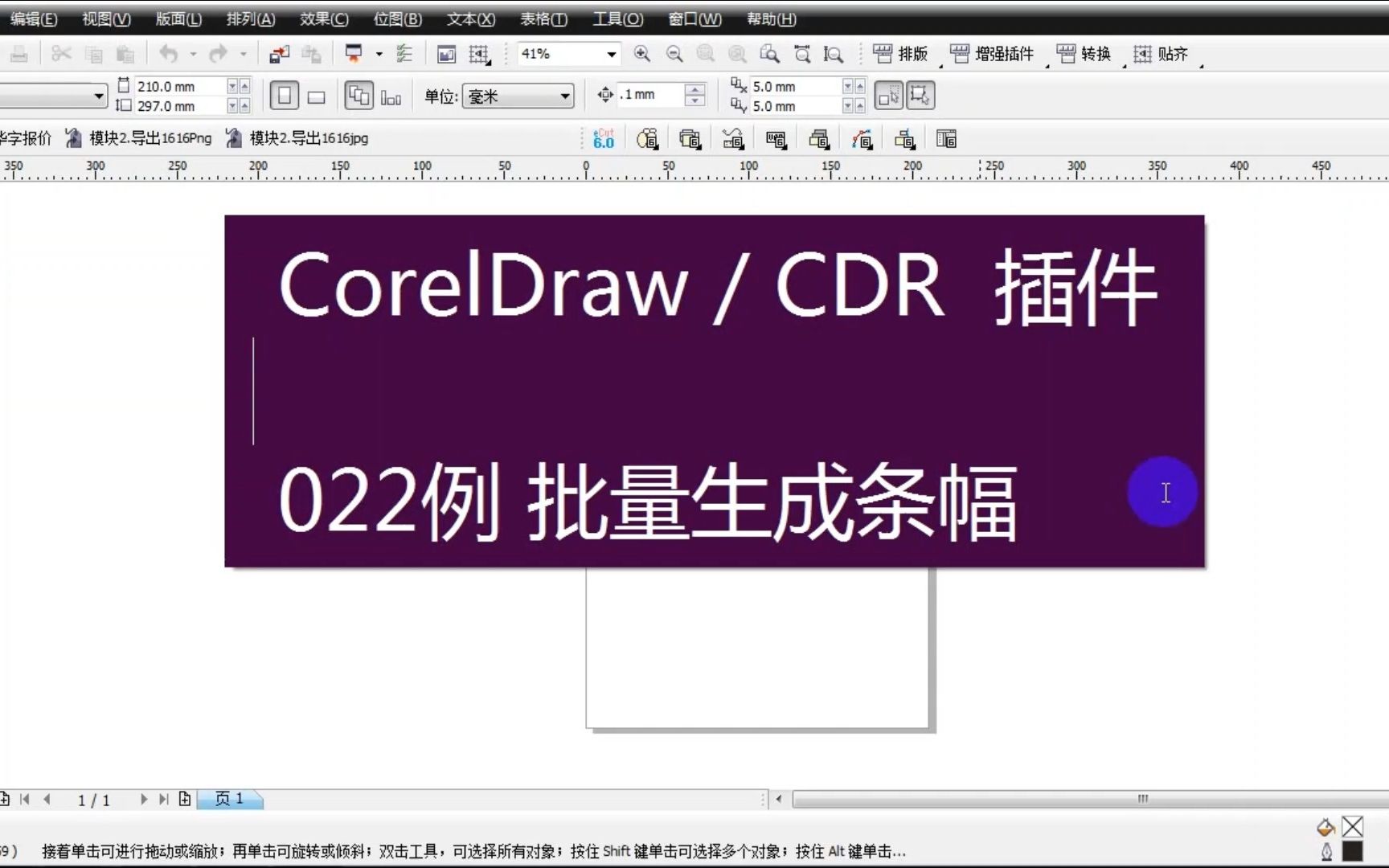Open the options checklist icon
1389x868 pixels.
click(x=404, y=54)
